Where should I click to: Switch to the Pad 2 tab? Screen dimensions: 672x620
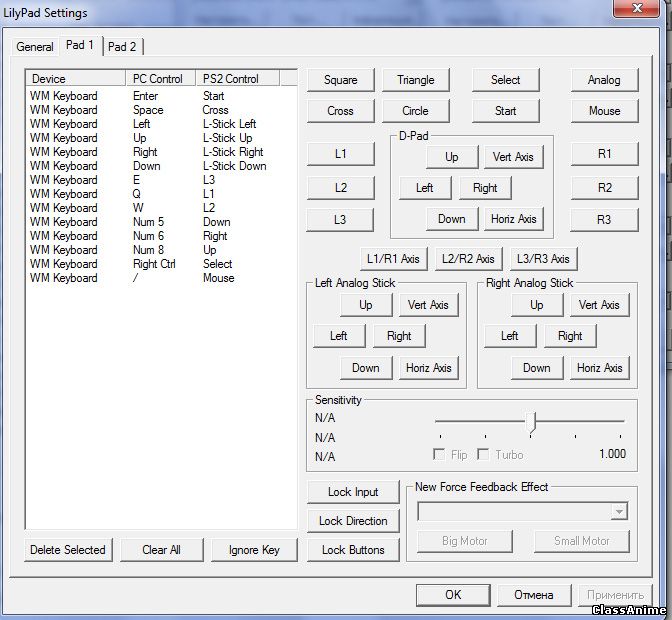click(123, 46)
